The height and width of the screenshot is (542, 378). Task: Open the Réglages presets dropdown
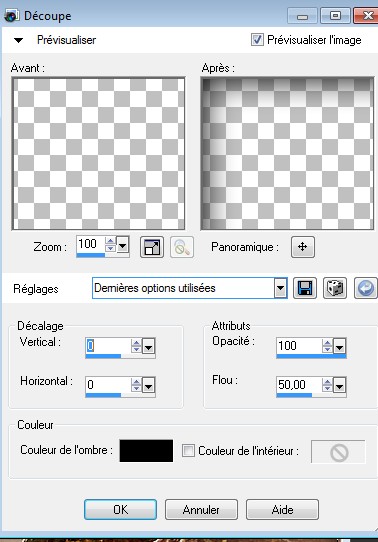click(x=281, y=288)
